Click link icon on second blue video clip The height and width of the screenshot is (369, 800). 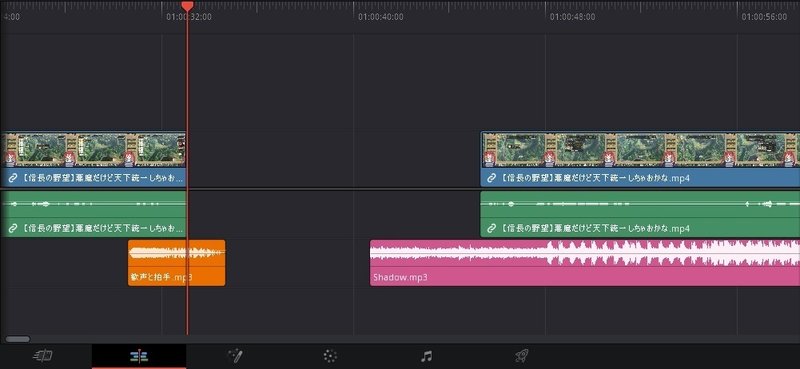[492, 178]
